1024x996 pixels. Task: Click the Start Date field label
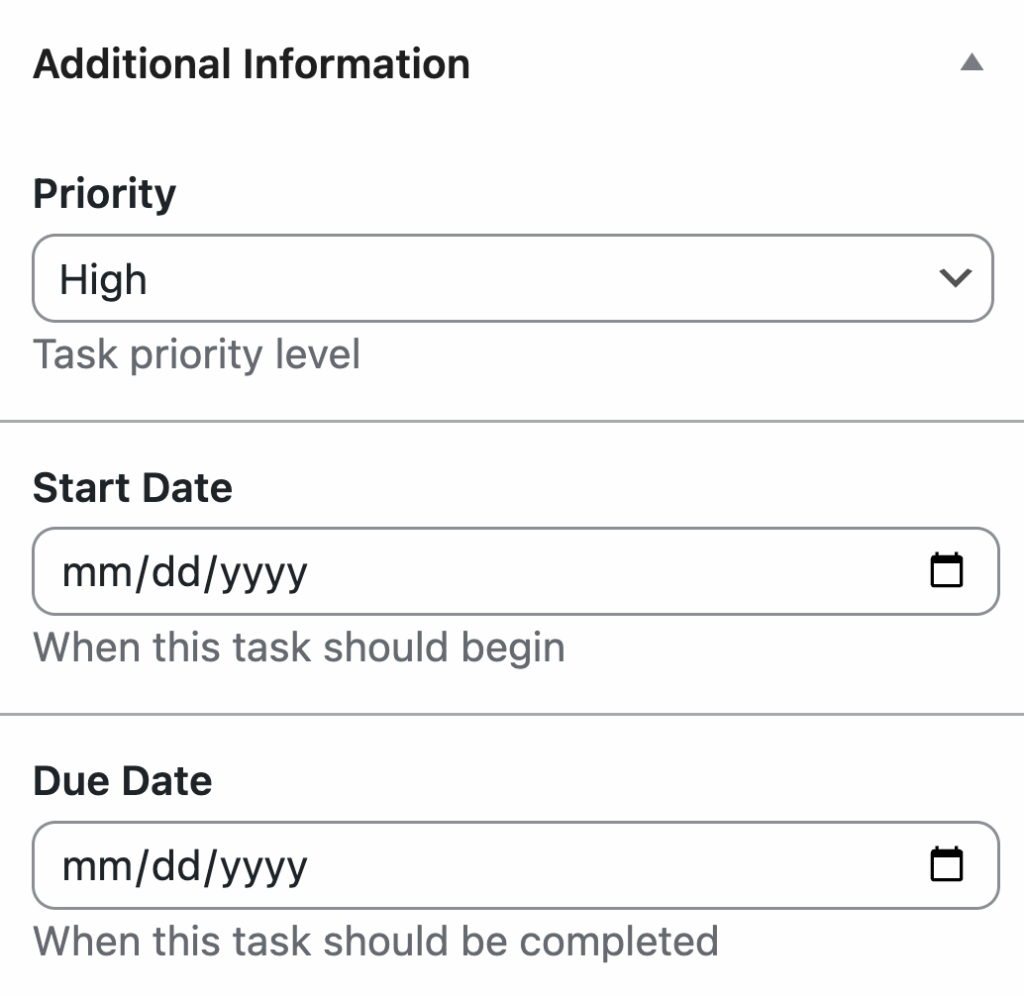[x=132, y=488]
